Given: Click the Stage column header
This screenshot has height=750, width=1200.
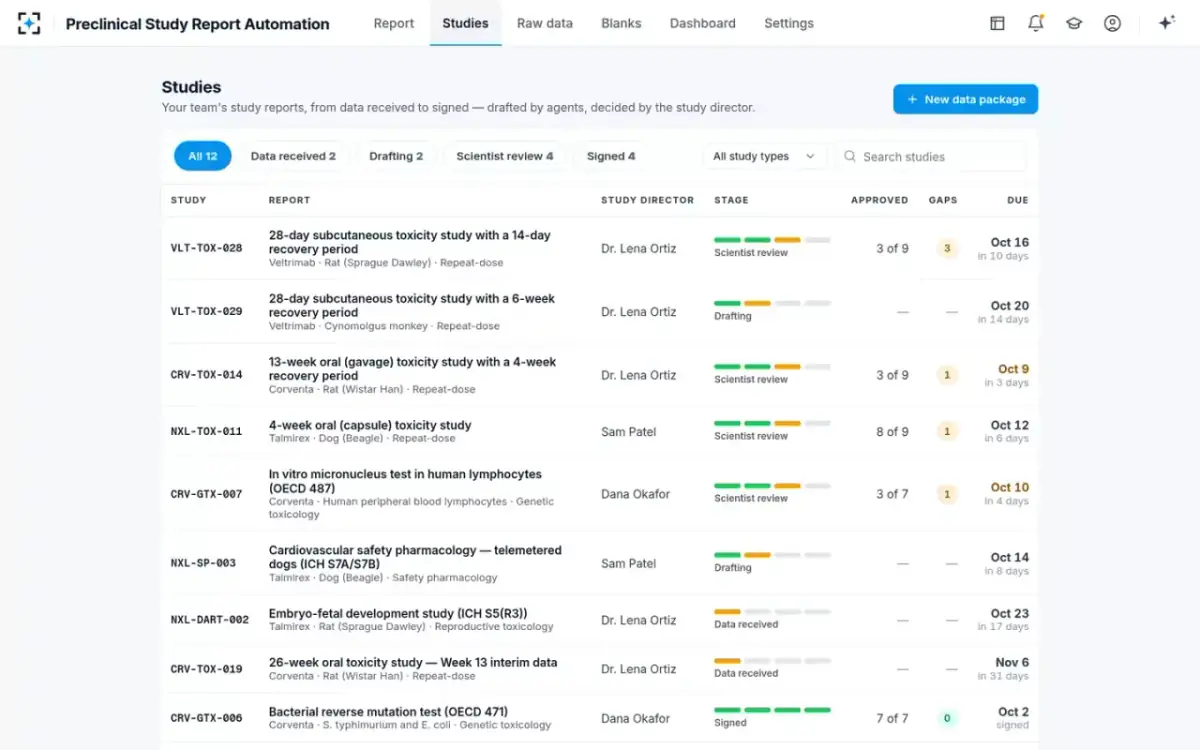Looking at the screenshot, I should 731,200.
